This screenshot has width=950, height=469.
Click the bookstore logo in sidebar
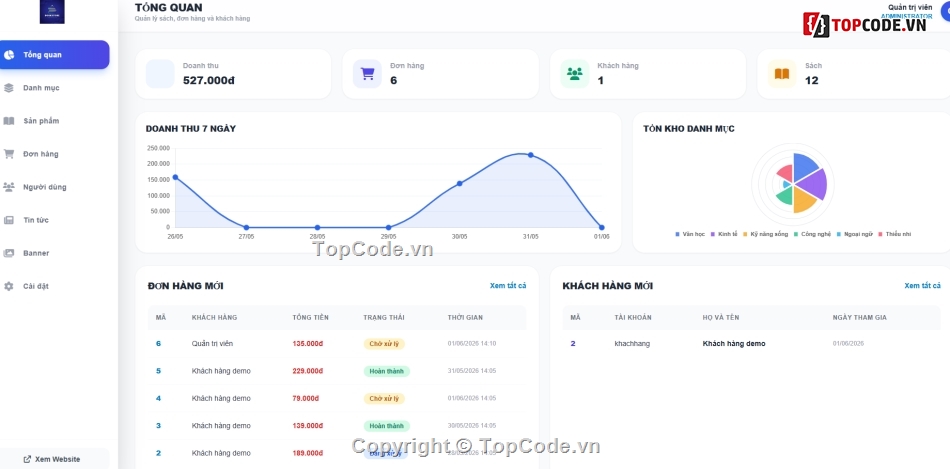pos(52,12)
